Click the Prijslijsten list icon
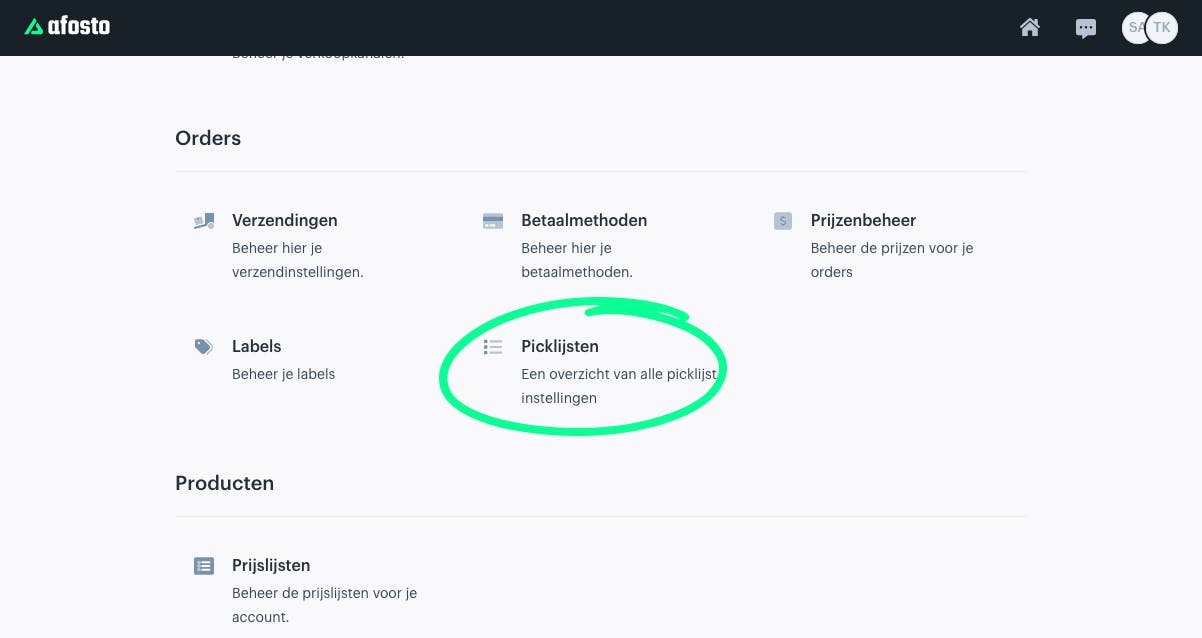Screen dimensions: 1202x638 tap(204, 566)
